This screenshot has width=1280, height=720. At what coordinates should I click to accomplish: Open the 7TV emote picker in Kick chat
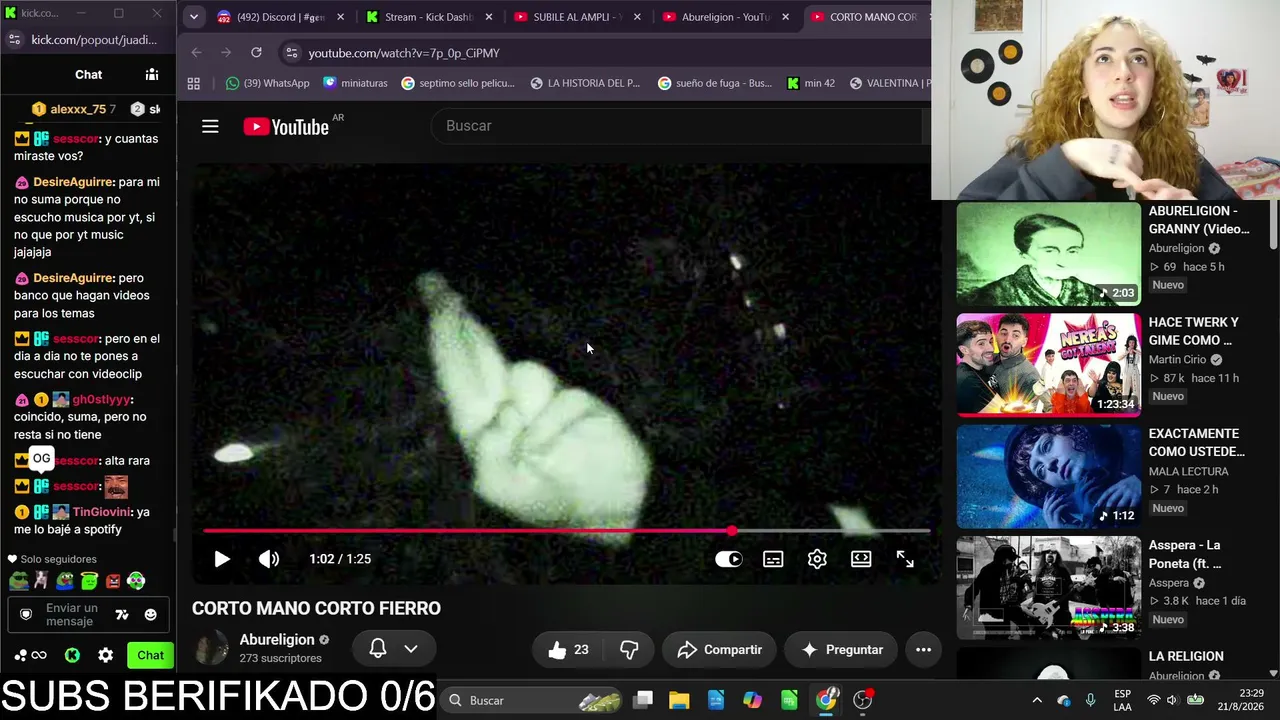click(122, 614)
